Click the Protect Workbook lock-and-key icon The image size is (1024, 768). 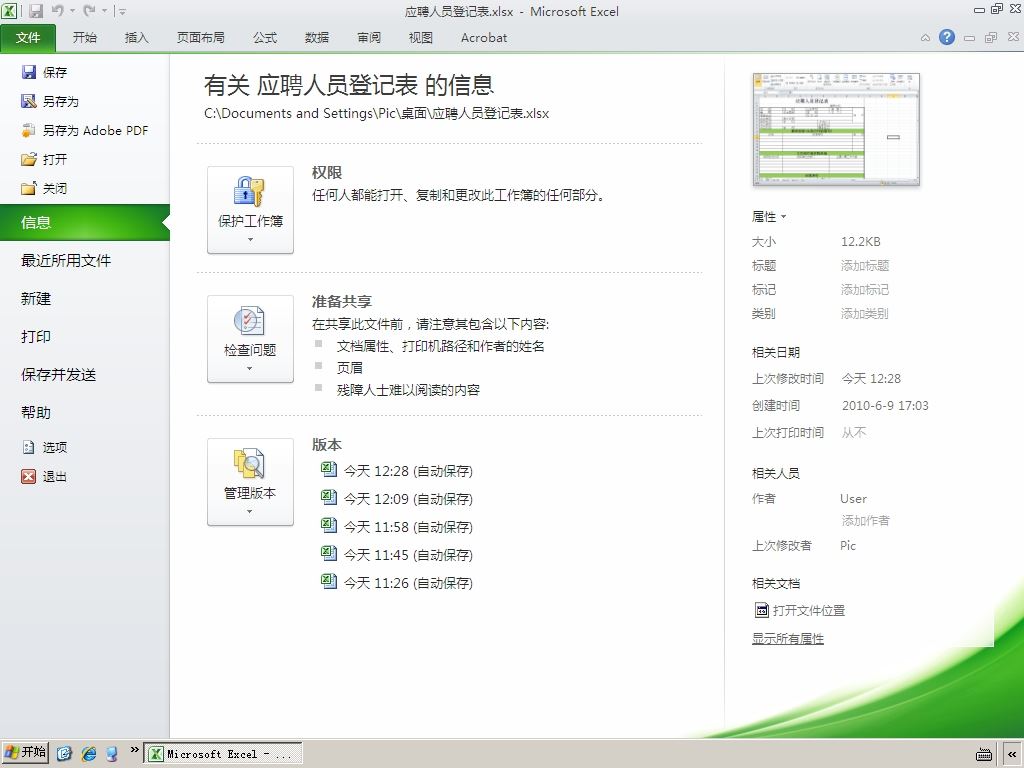pyautogui.click(x=249, y=191)
